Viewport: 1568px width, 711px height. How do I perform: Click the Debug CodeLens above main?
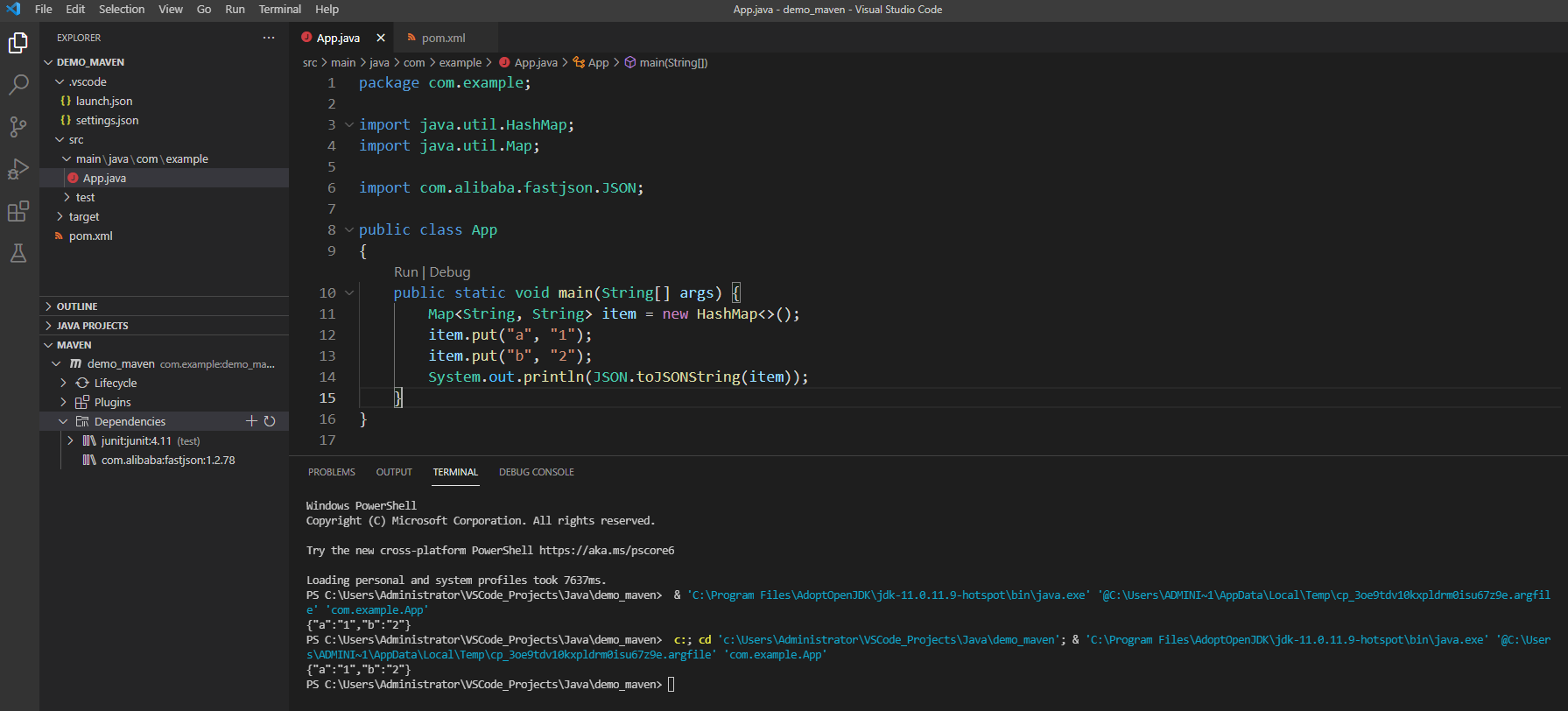click(x=450, y=272)
